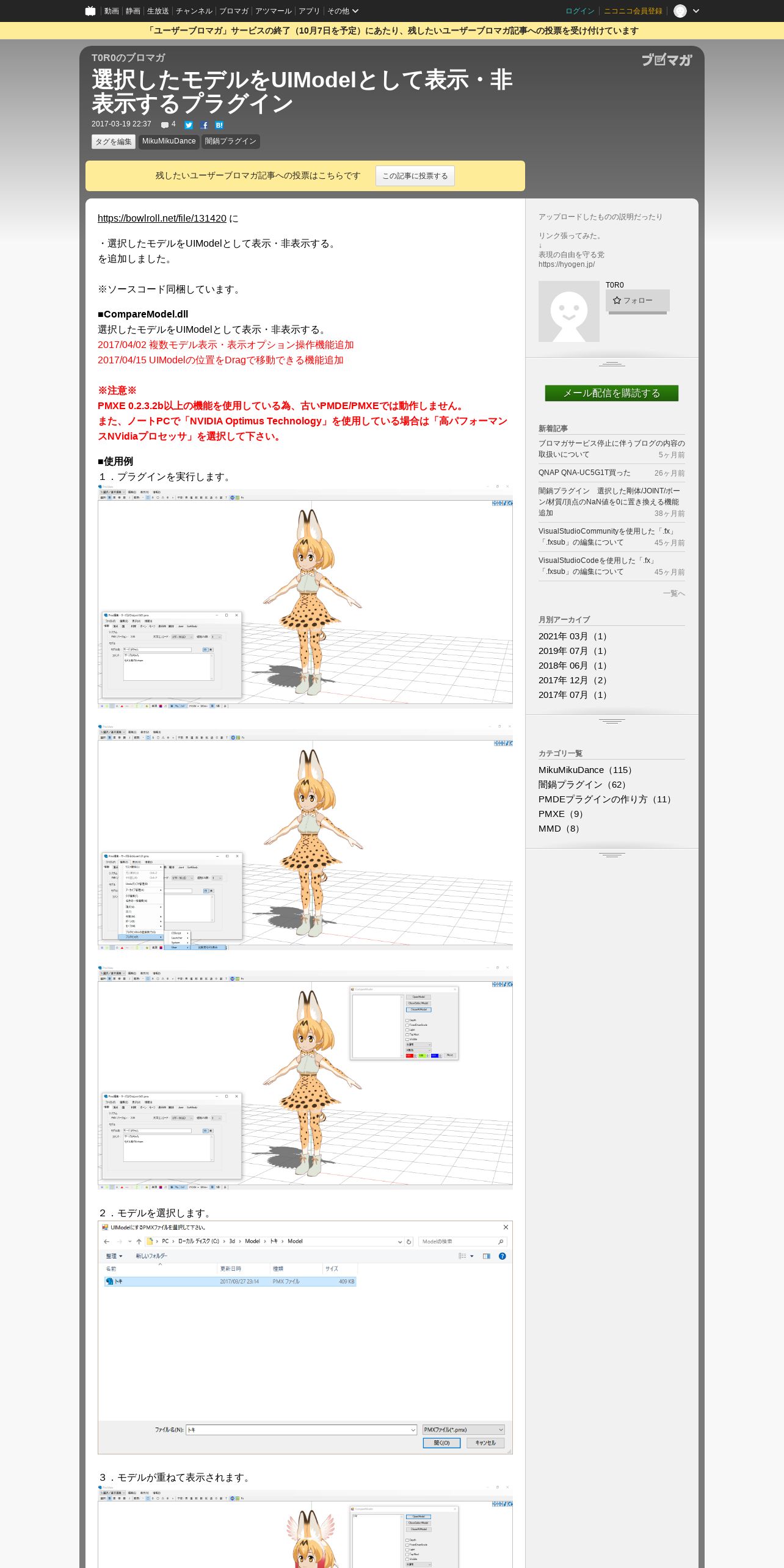Click the 一覧へ link
This screenshot has width=784, height=1568.
tap(674, 593)
